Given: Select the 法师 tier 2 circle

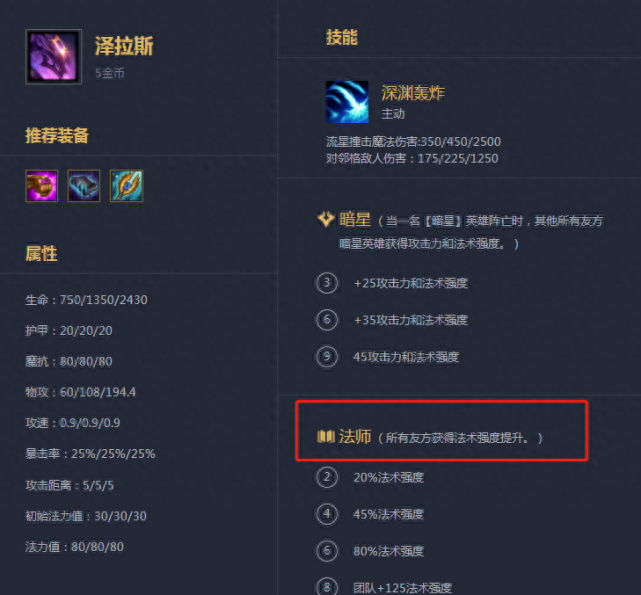Looking at the screenshot, I should 327,477.
